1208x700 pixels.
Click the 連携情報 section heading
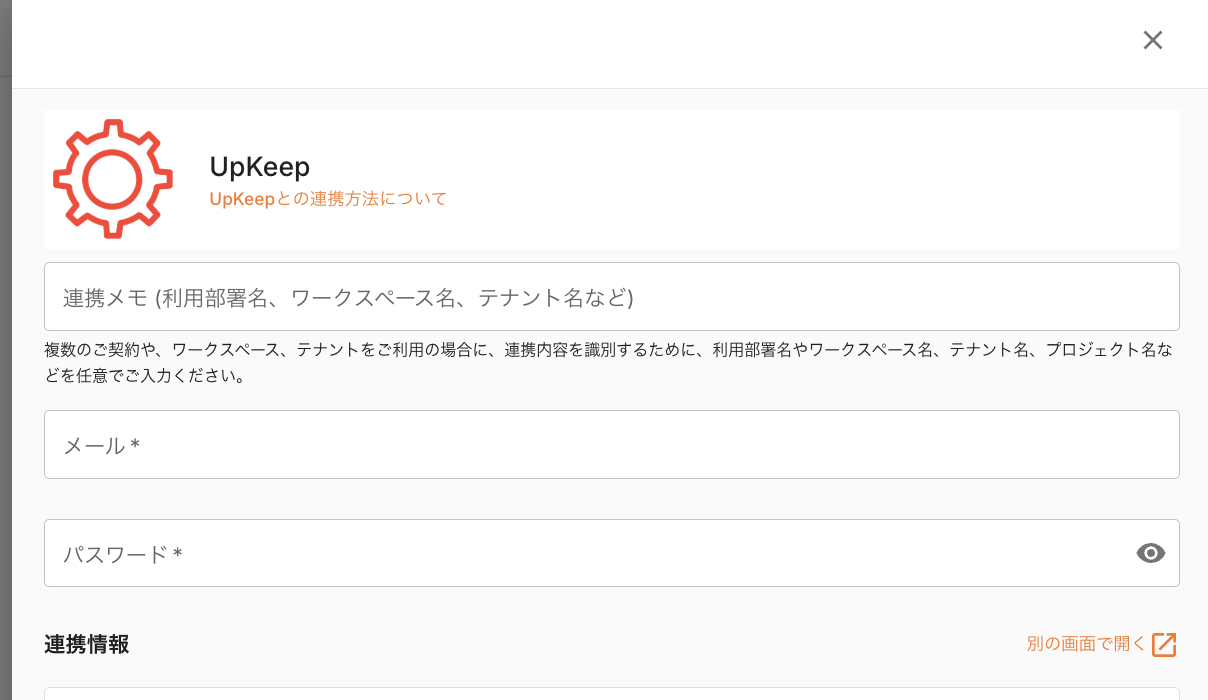[x=87, y=645]
